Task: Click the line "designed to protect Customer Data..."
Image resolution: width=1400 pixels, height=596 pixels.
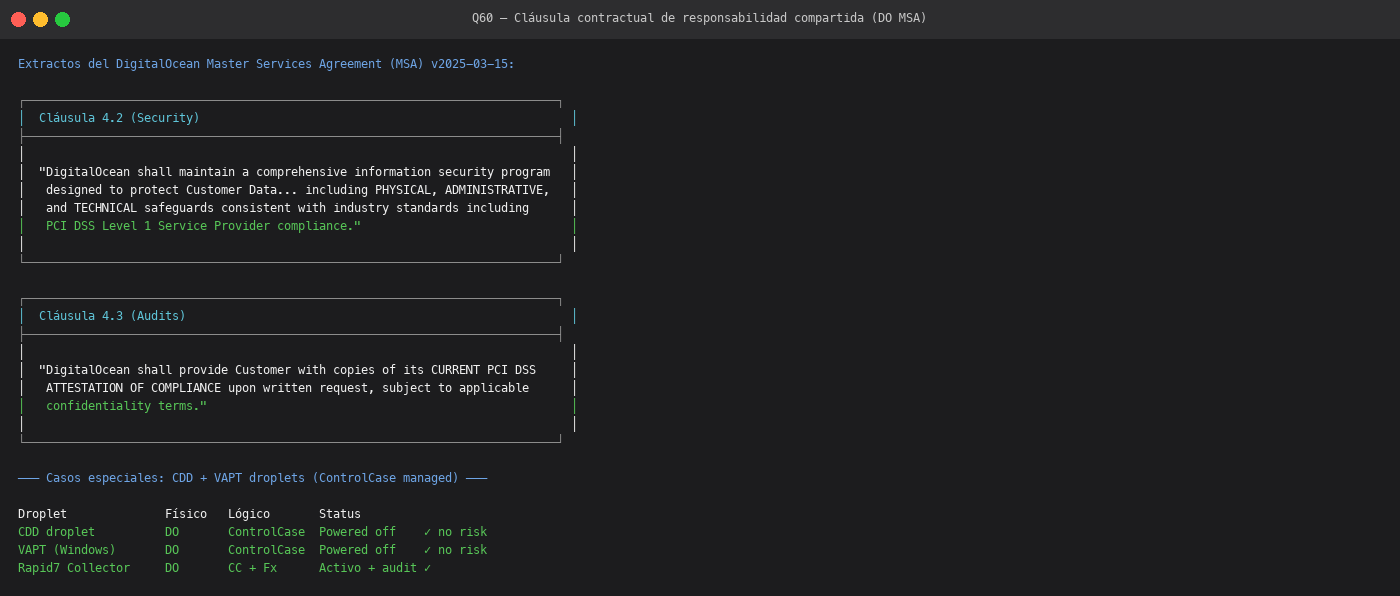Action: point(298,190)
